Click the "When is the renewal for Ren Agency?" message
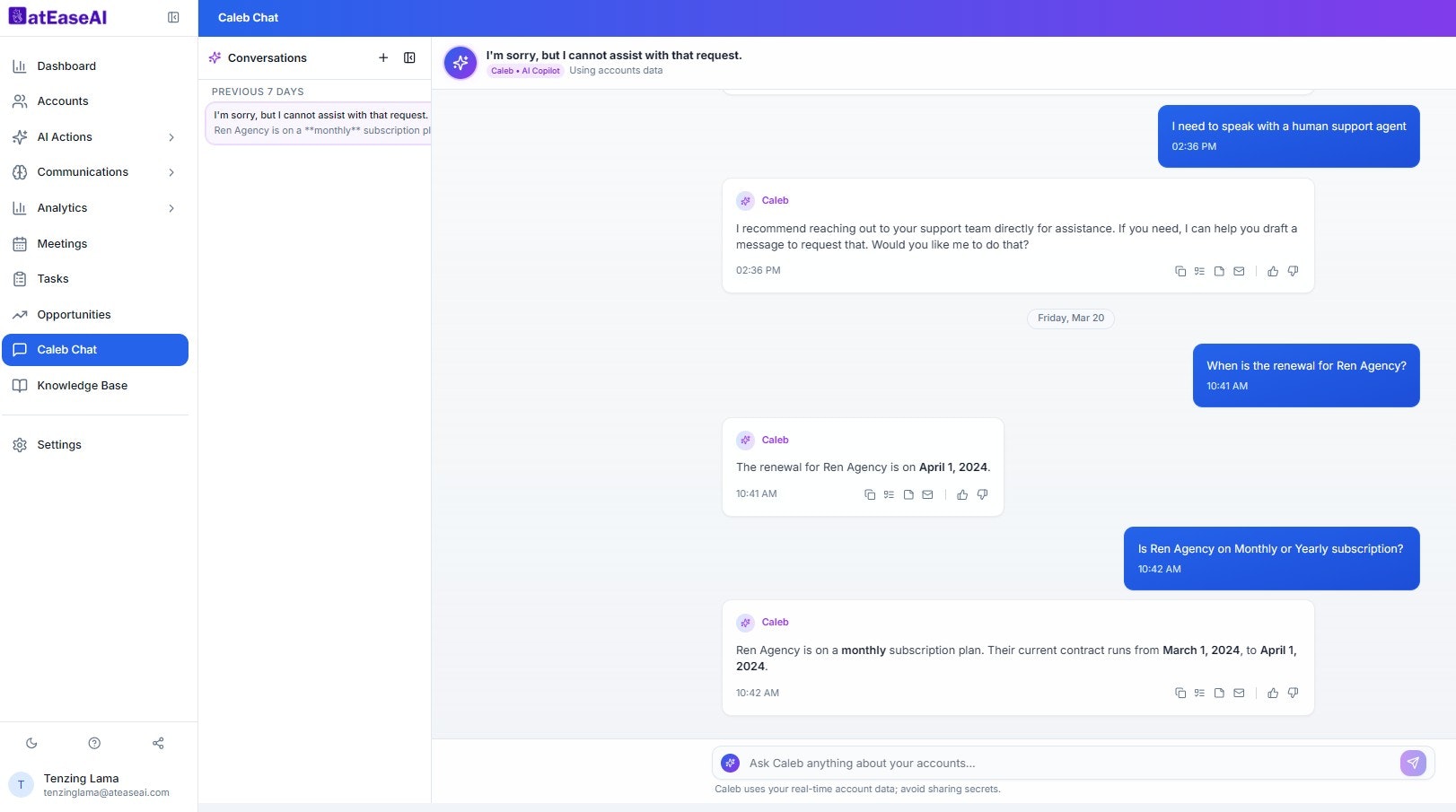The width and height of the screenshot is (1456, 812). click(1306, 375)
